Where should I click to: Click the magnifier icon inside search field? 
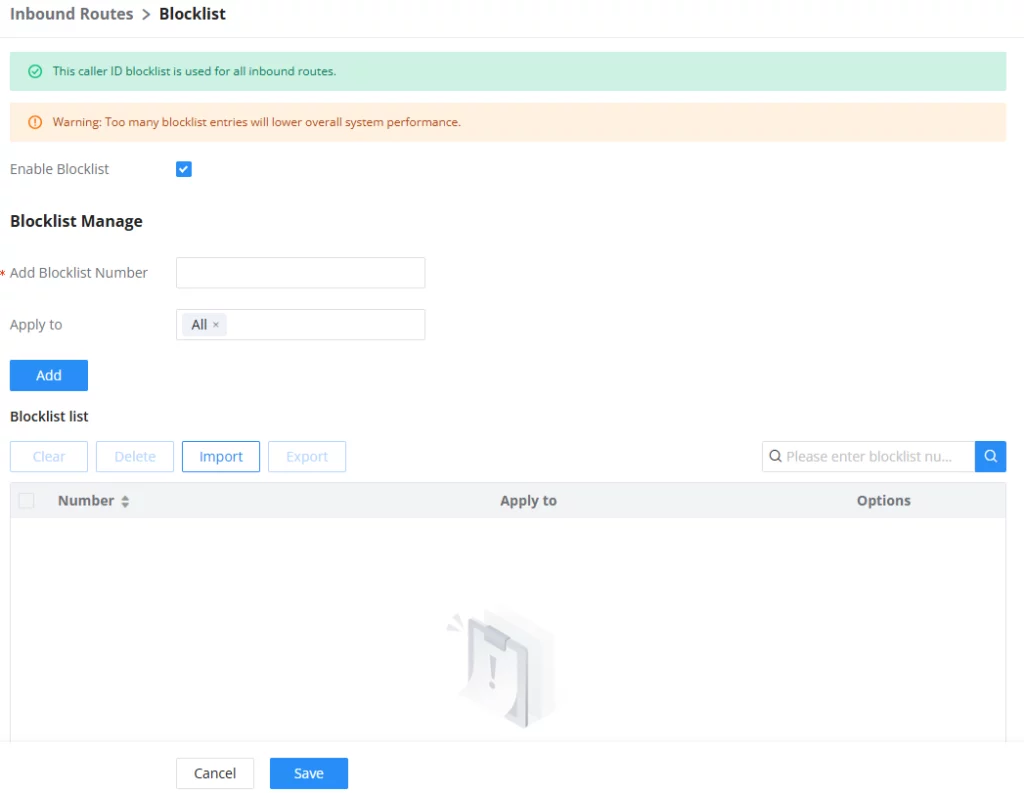coord(775,456)
